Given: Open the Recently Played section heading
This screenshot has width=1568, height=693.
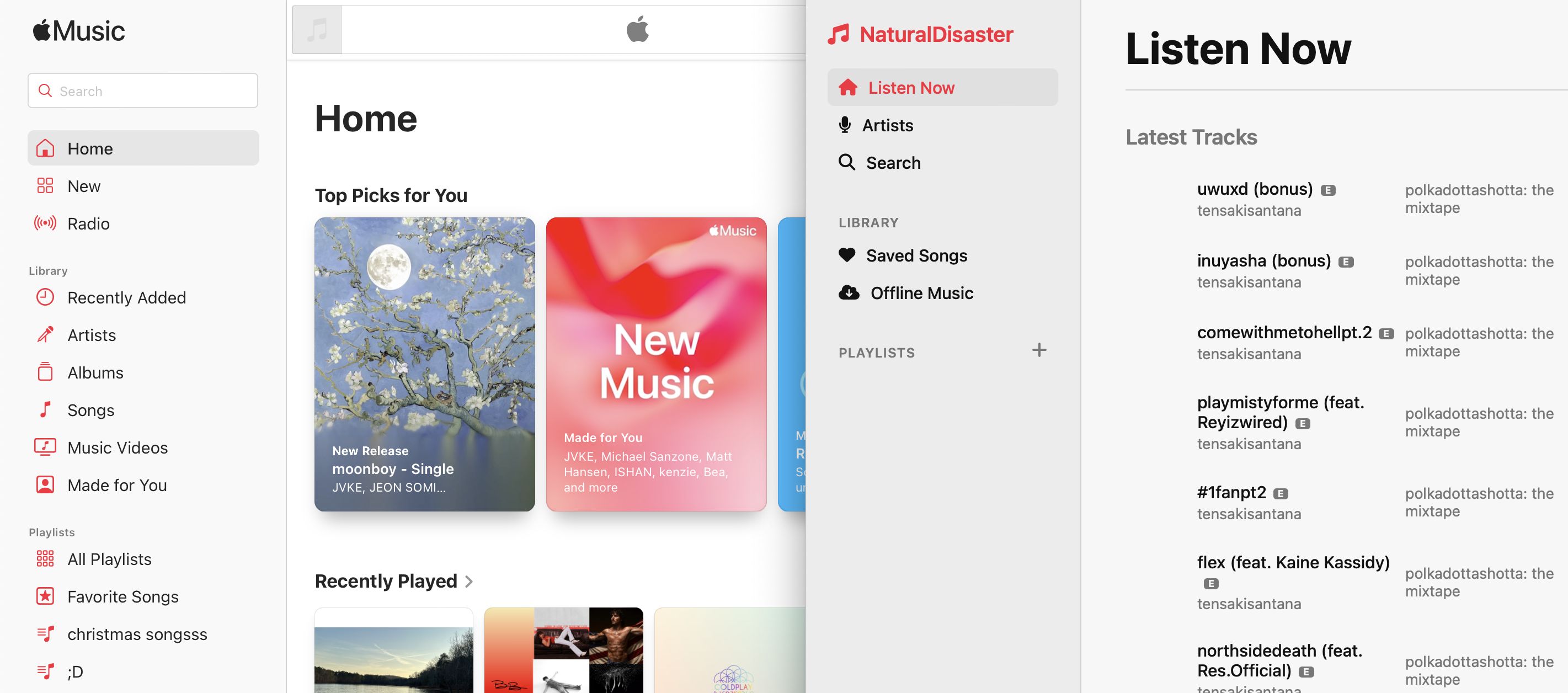Looking at the screenshot, I should [386, 581].
